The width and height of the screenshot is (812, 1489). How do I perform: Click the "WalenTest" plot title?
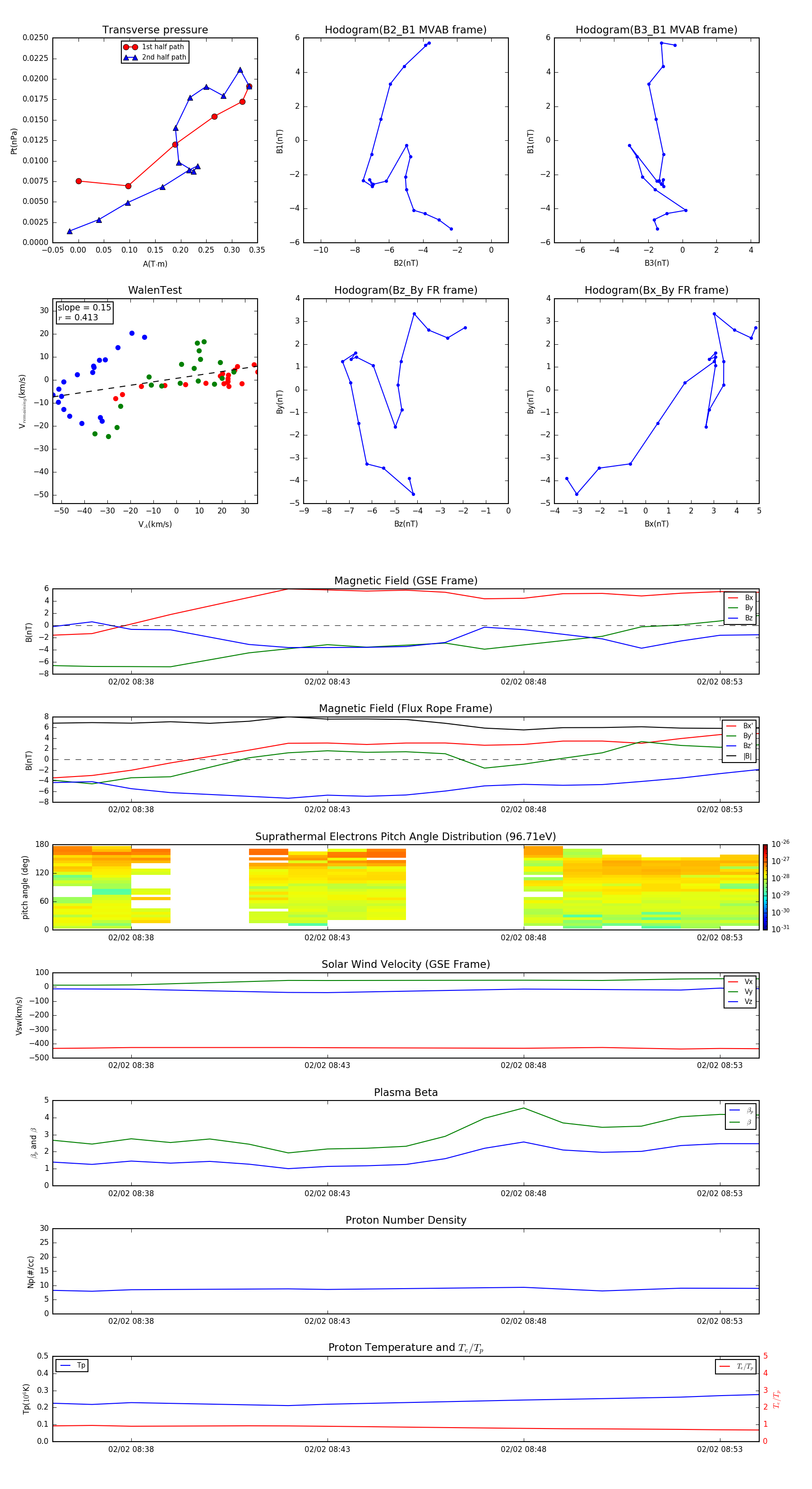coord(155,290)
